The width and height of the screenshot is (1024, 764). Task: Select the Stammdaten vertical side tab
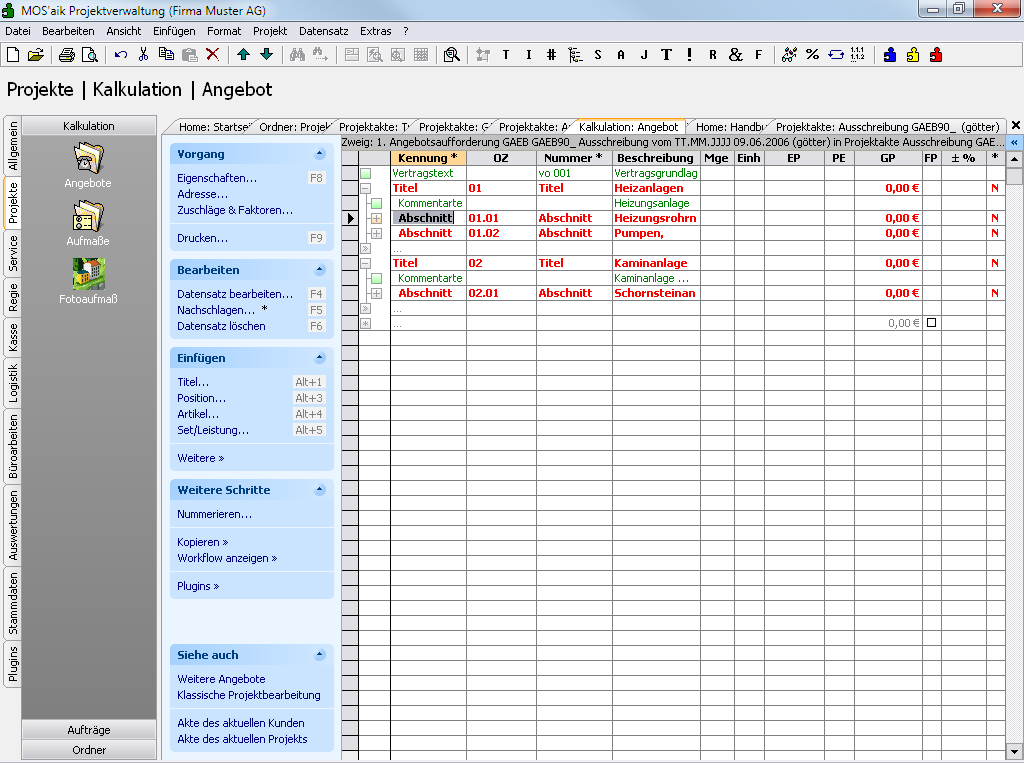click(x=13, y=604)
